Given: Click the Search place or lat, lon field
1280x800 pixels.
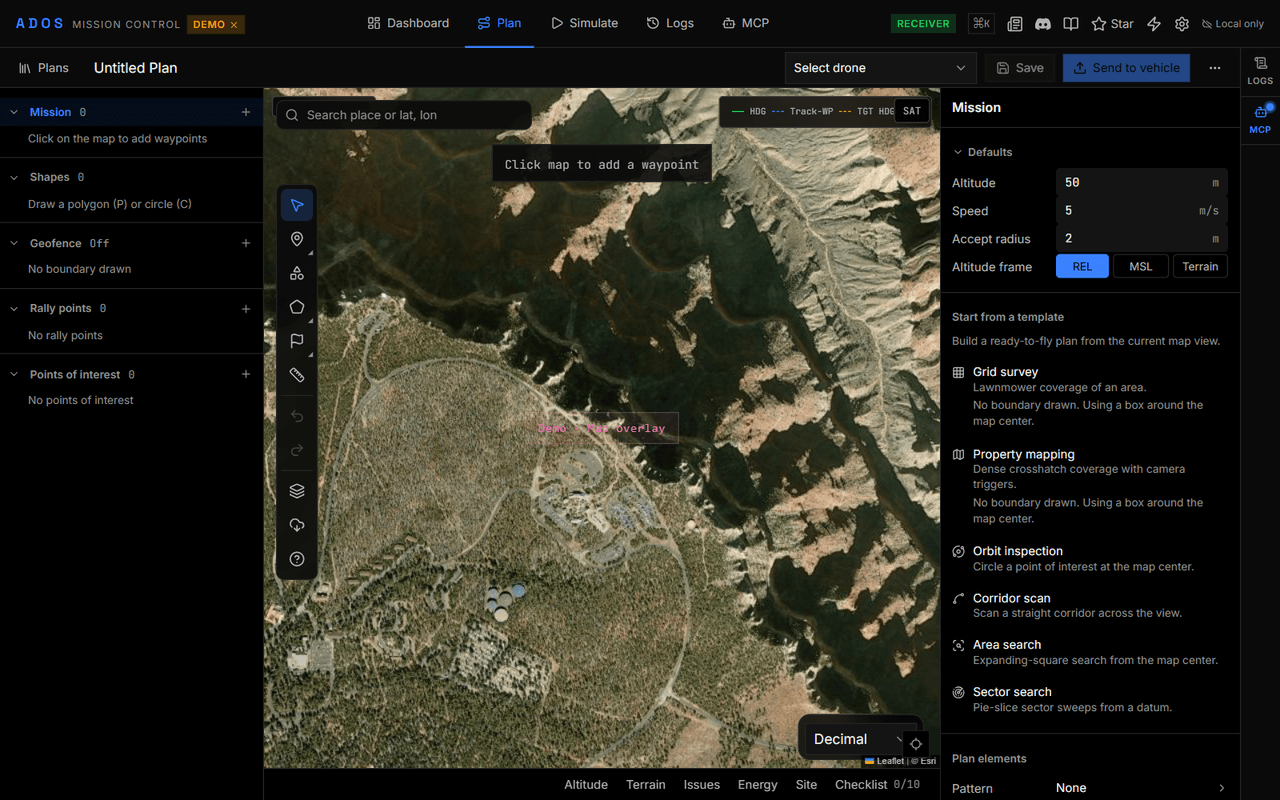Looking at the screenshot, I should (404, 115).
